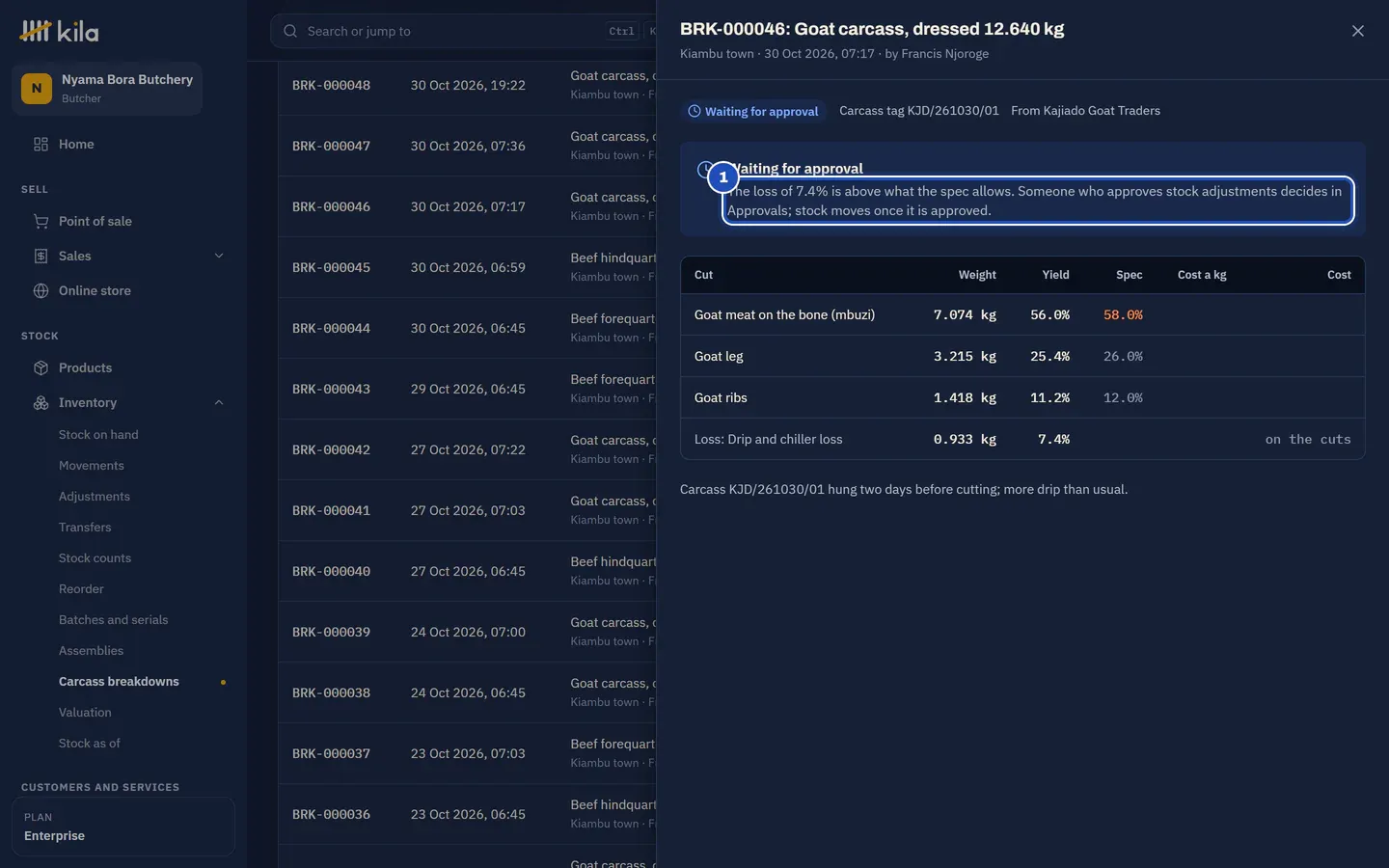Select Carcass breakdowns in sidebar
The height and width of the screenshot is (868, 1389).
(x=119, y=681)
